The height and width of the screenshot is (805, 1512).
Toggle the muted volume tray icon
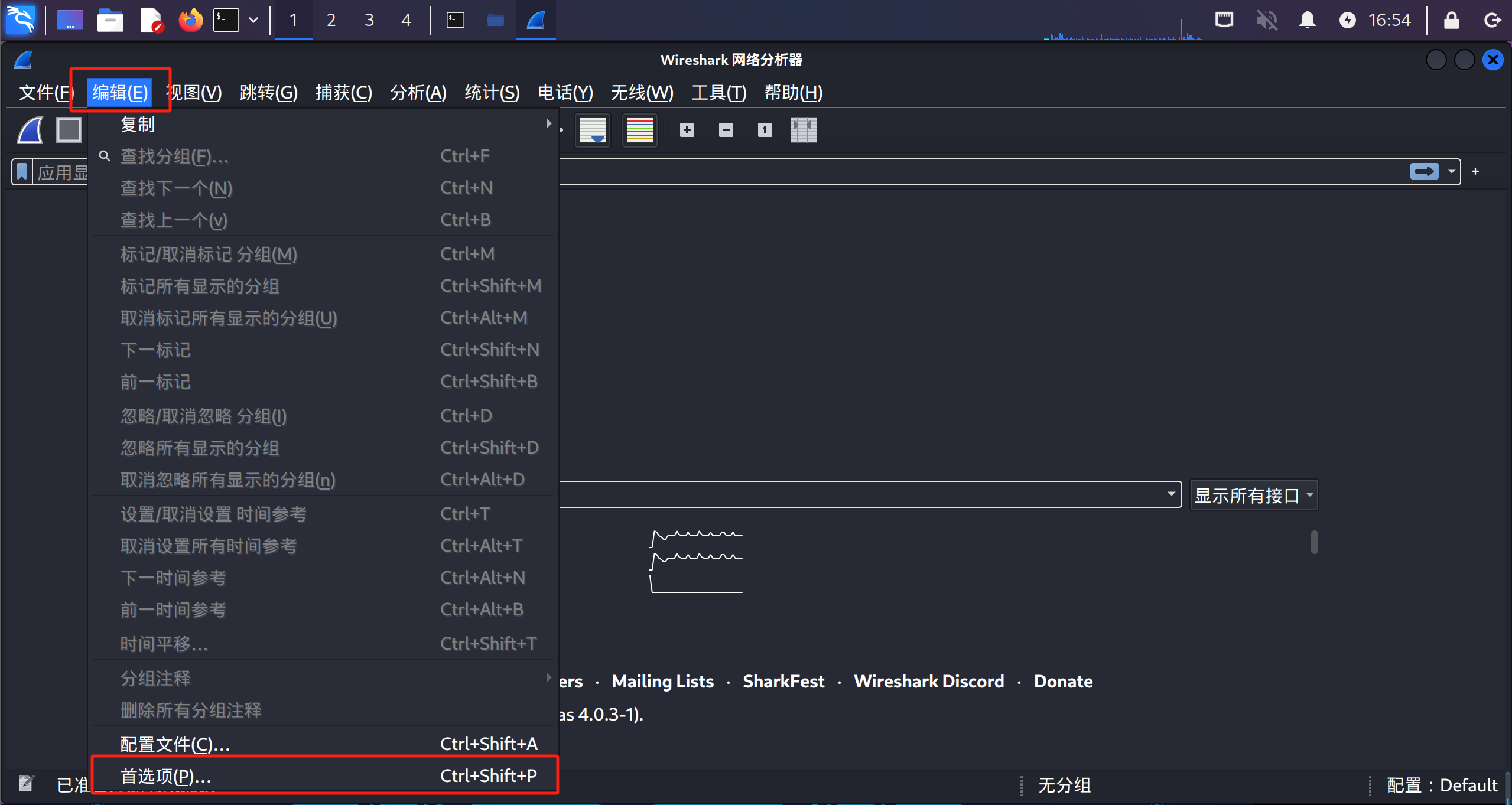pyautogui.click(x=1266, y=20)
